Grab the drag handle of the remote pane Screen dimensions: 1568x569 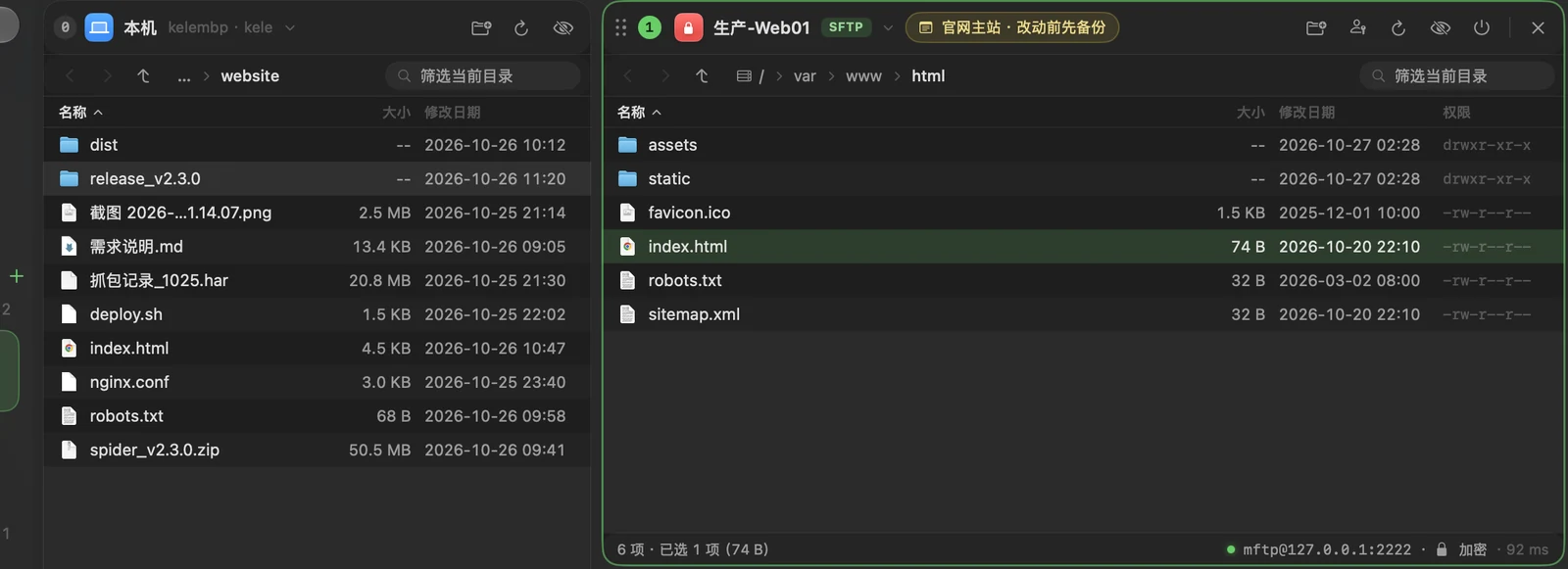click(x=620, y=27)
